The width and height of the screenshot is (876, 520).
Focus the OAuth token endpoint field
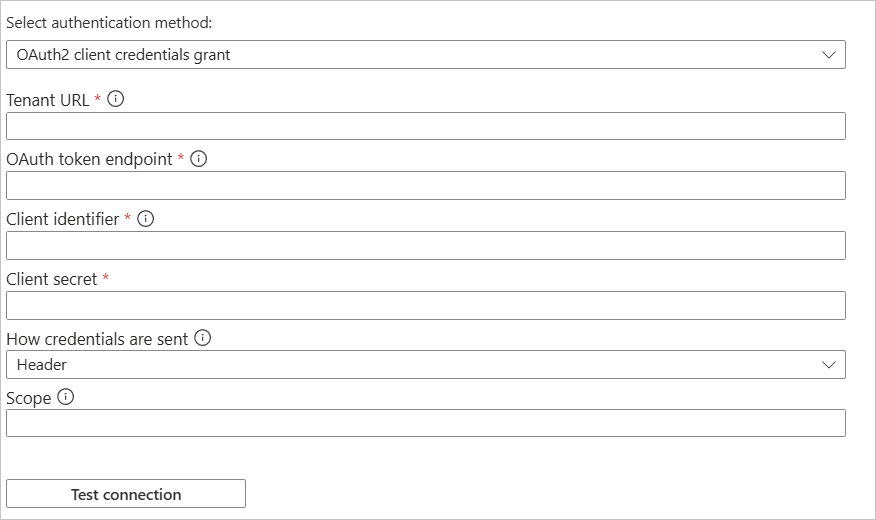[426, 185]
